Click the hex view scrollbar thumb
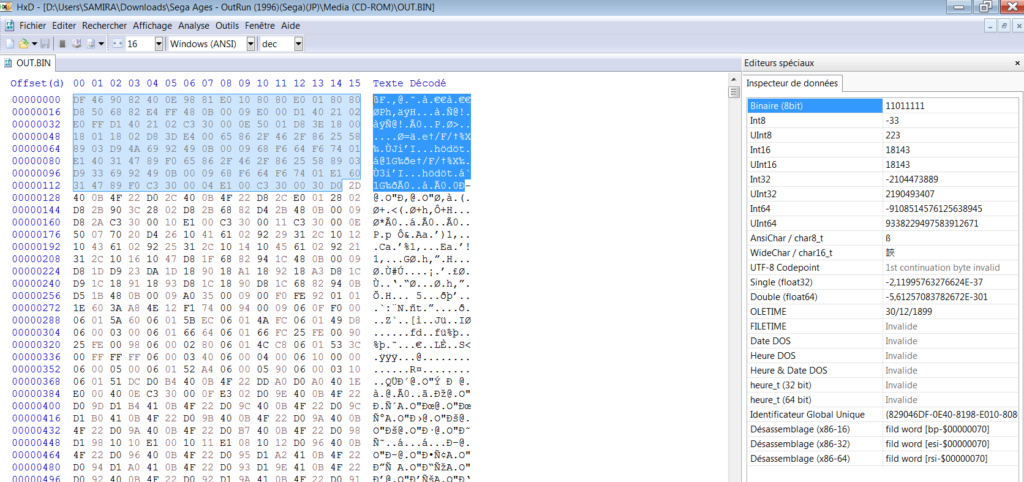This screenshot has width=1024, height=482. click(x=734, y=91)
